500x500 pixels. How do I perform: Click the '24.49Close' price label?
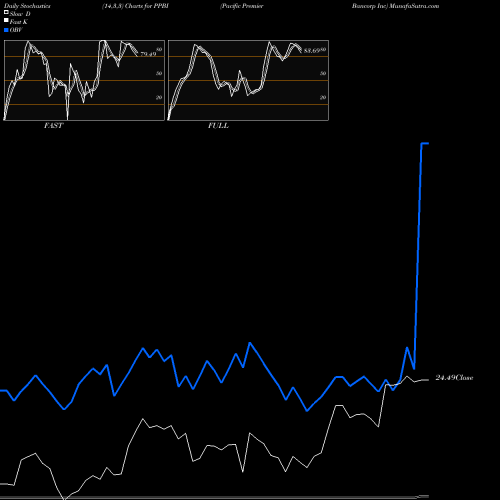454,378
